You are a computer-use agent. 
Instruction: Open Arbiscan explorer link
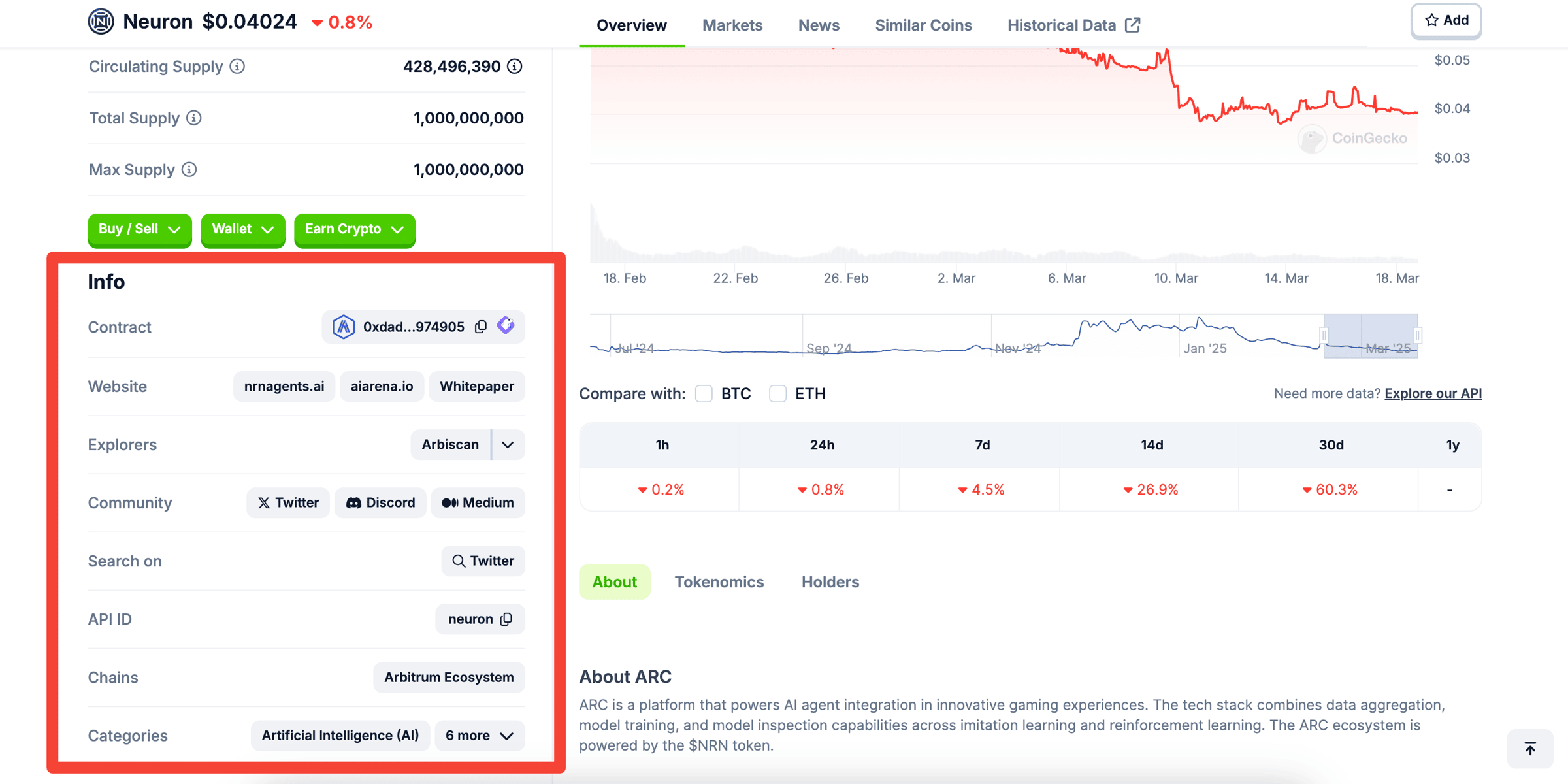450,445
